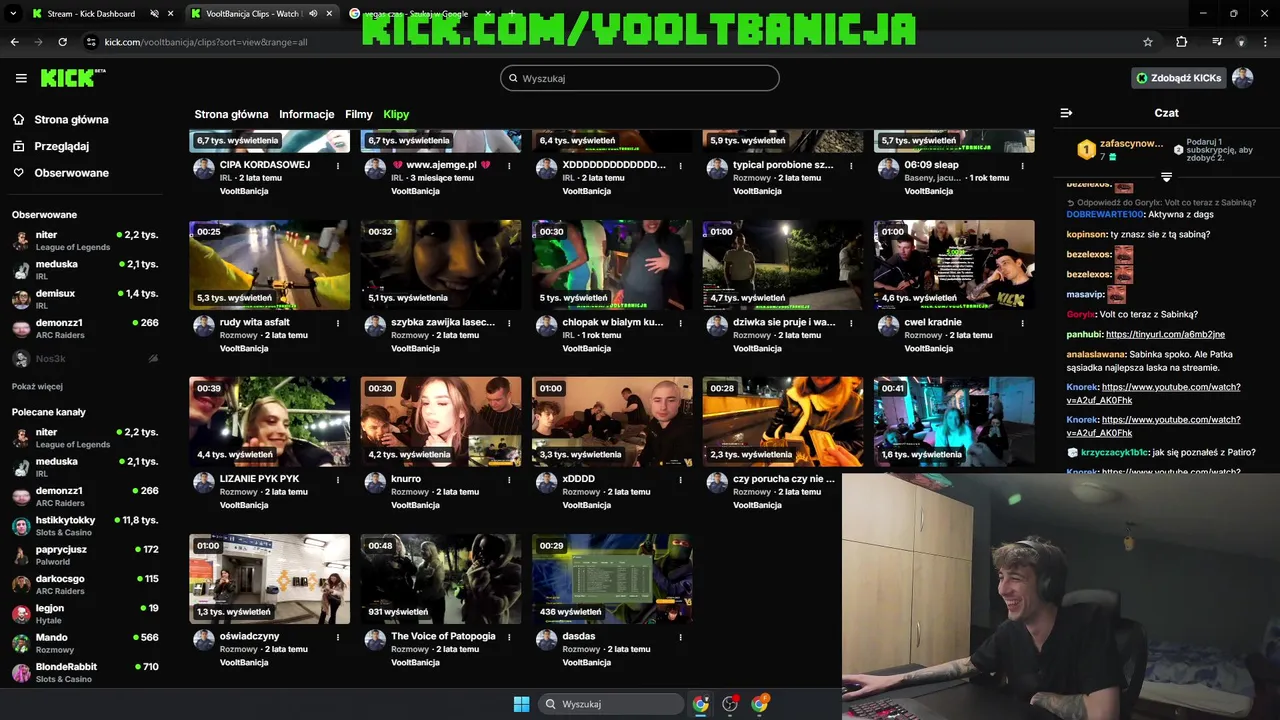Open legjon recommended channel

point(85,614)
